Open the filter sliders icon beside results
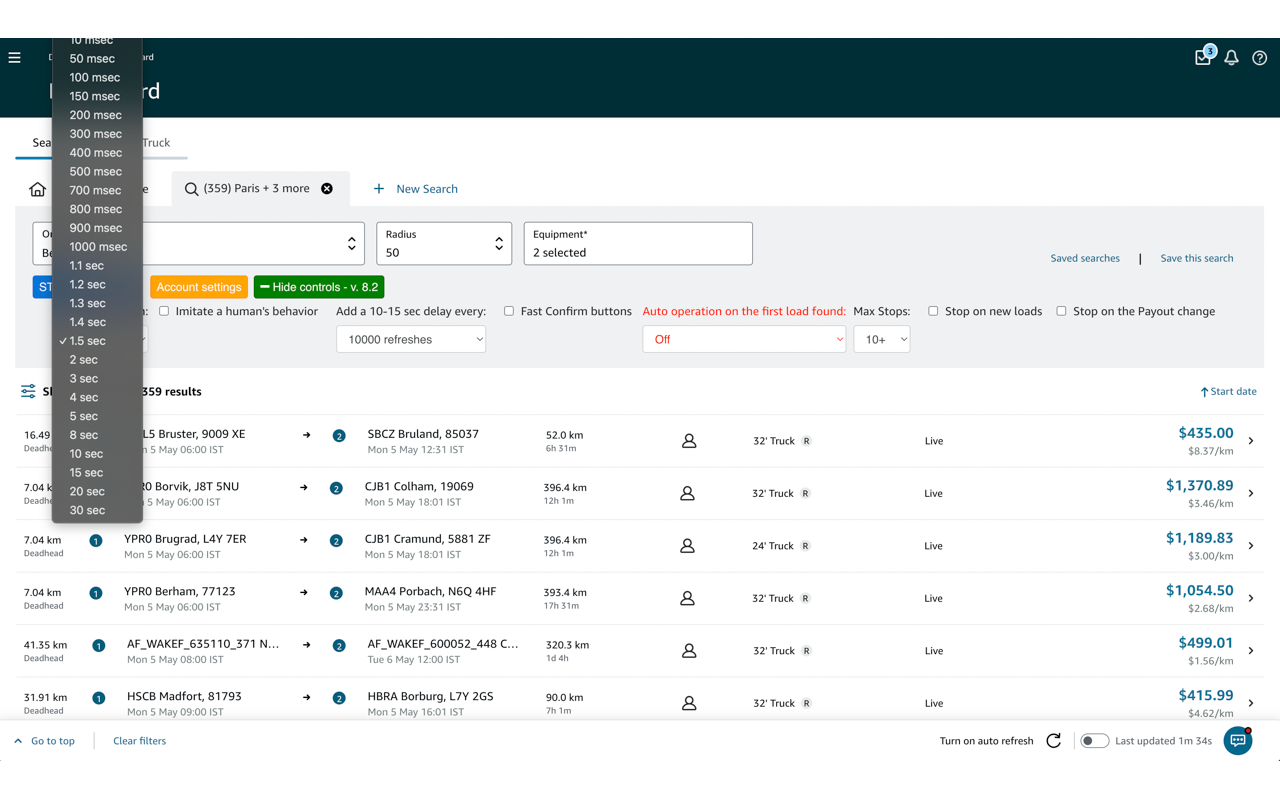This screenshot has height=800, width=1280. coord(28,391)
